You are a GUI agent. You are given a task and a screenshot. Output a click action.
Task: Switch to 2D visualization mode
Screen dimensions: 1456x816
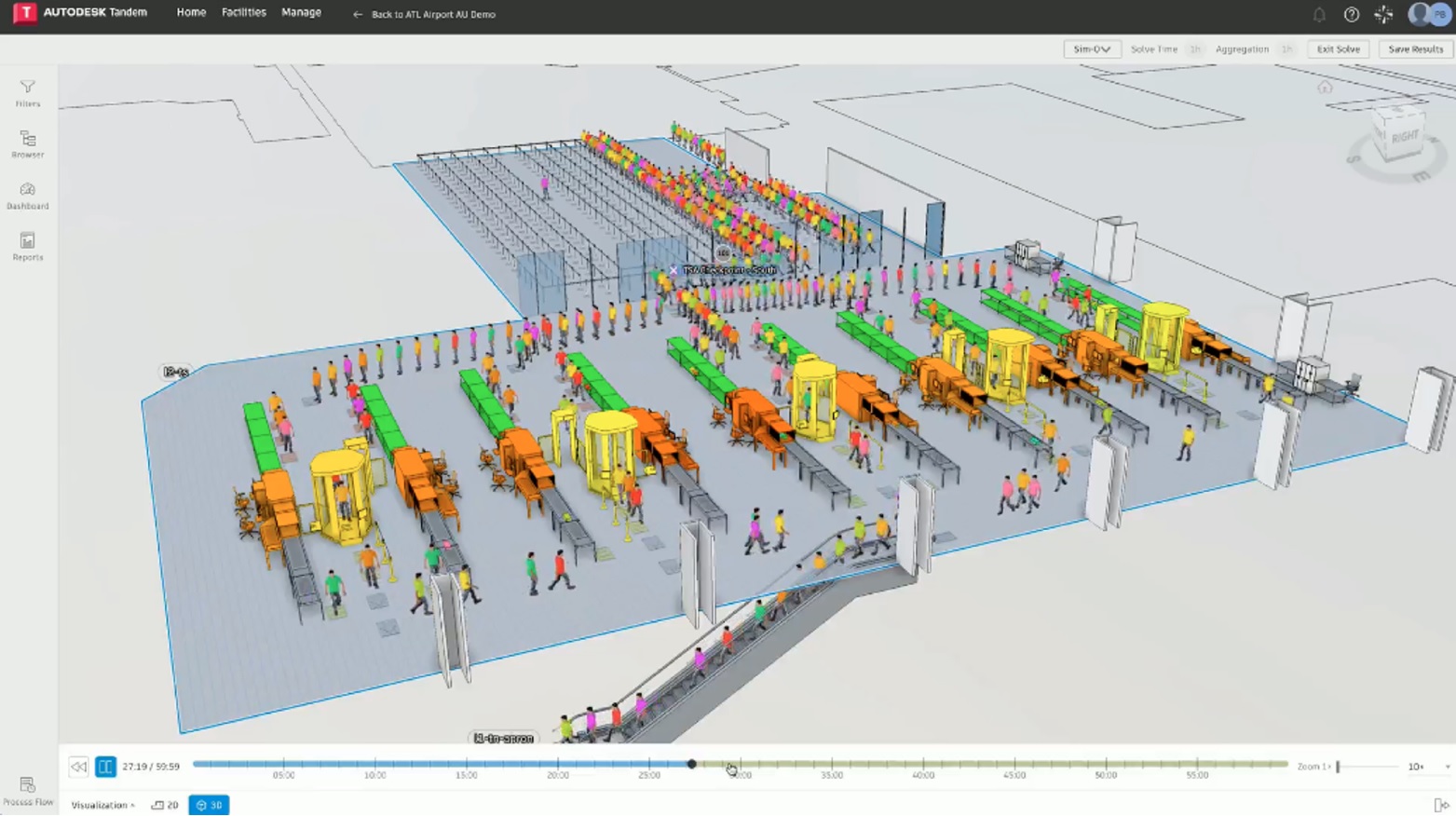coord(165,805)
